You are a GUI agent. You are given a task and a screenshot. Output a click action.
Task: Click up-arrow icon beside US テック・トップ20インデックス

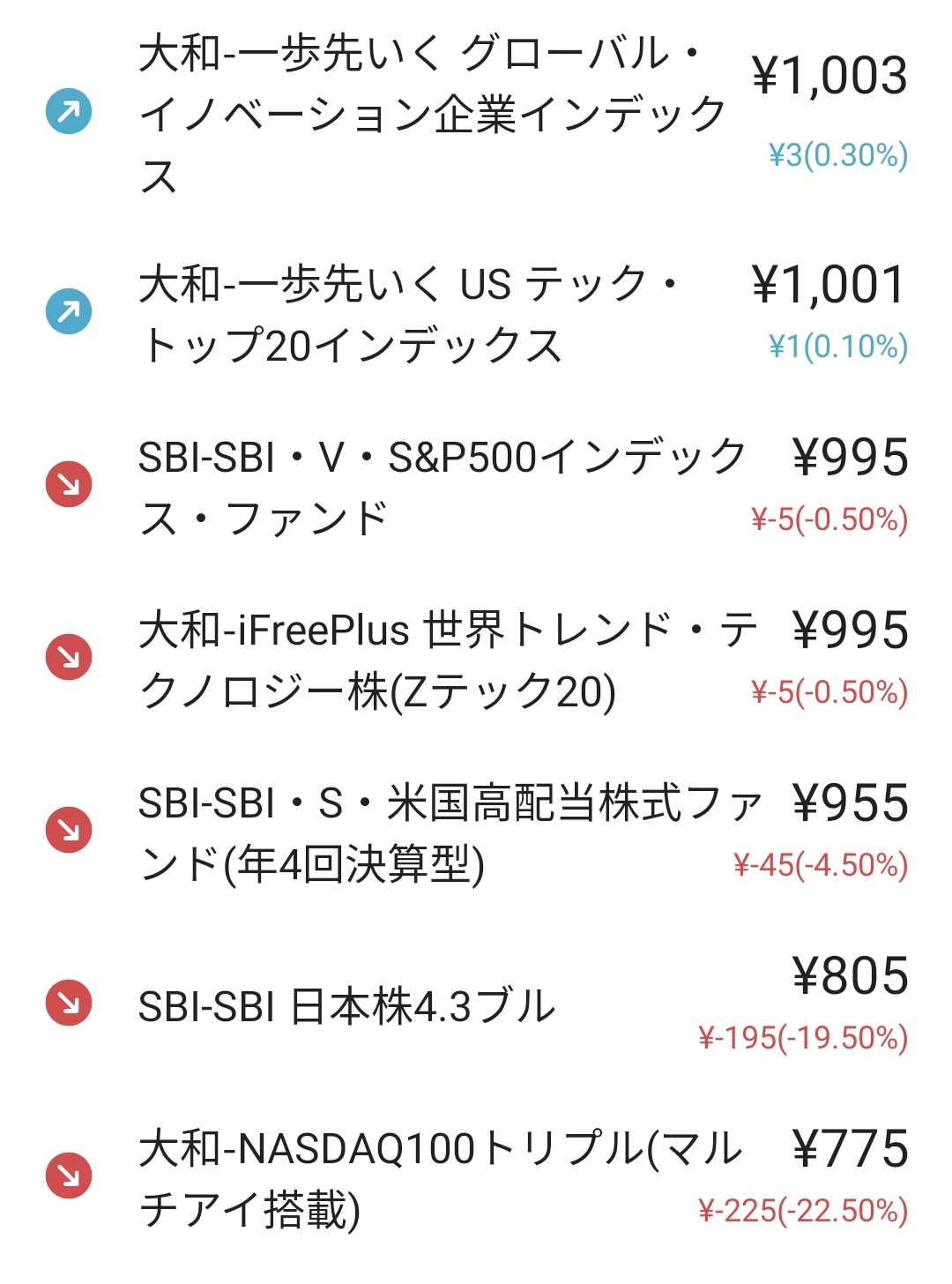coord(69,312)
